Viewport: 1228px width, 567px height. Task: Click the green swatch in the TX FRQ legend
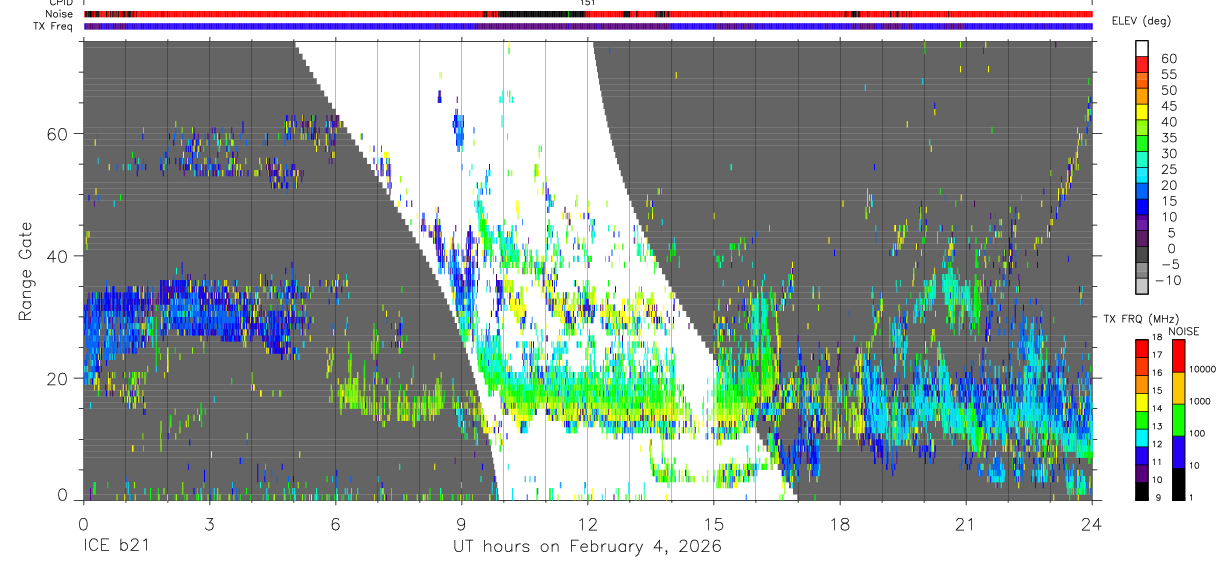[x=1142, y=420]
